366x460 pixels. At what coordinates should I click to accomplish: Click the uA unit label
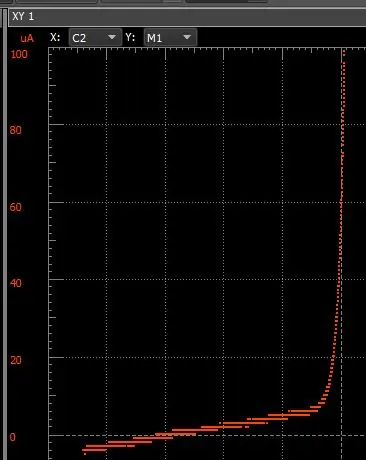(x=27, y=38)
